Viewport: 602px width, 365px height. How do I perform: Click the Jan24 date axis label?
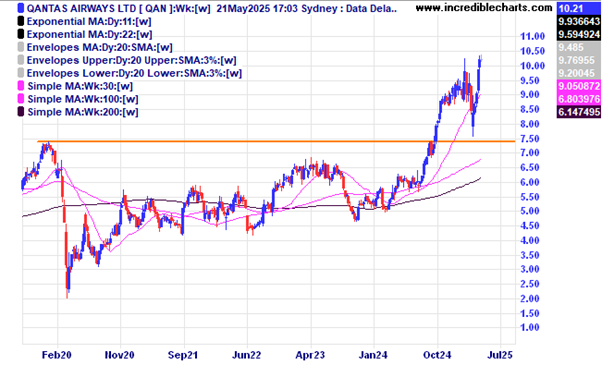click(x=373, y=355)
